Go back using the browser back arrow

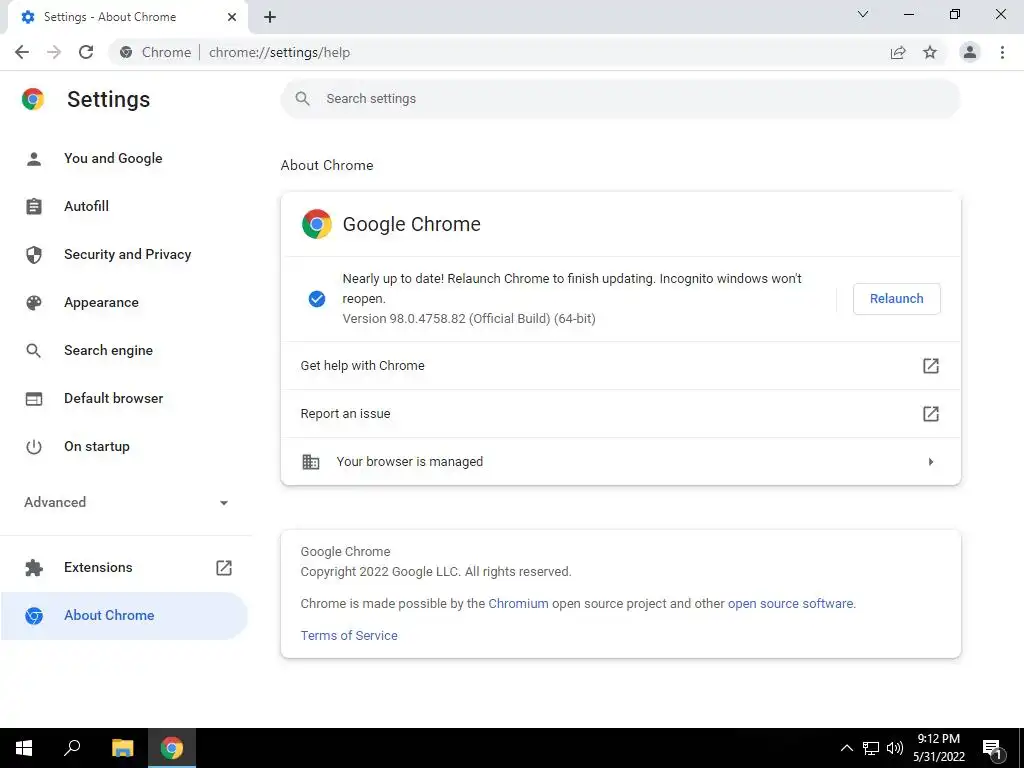[x=22, y=52]
